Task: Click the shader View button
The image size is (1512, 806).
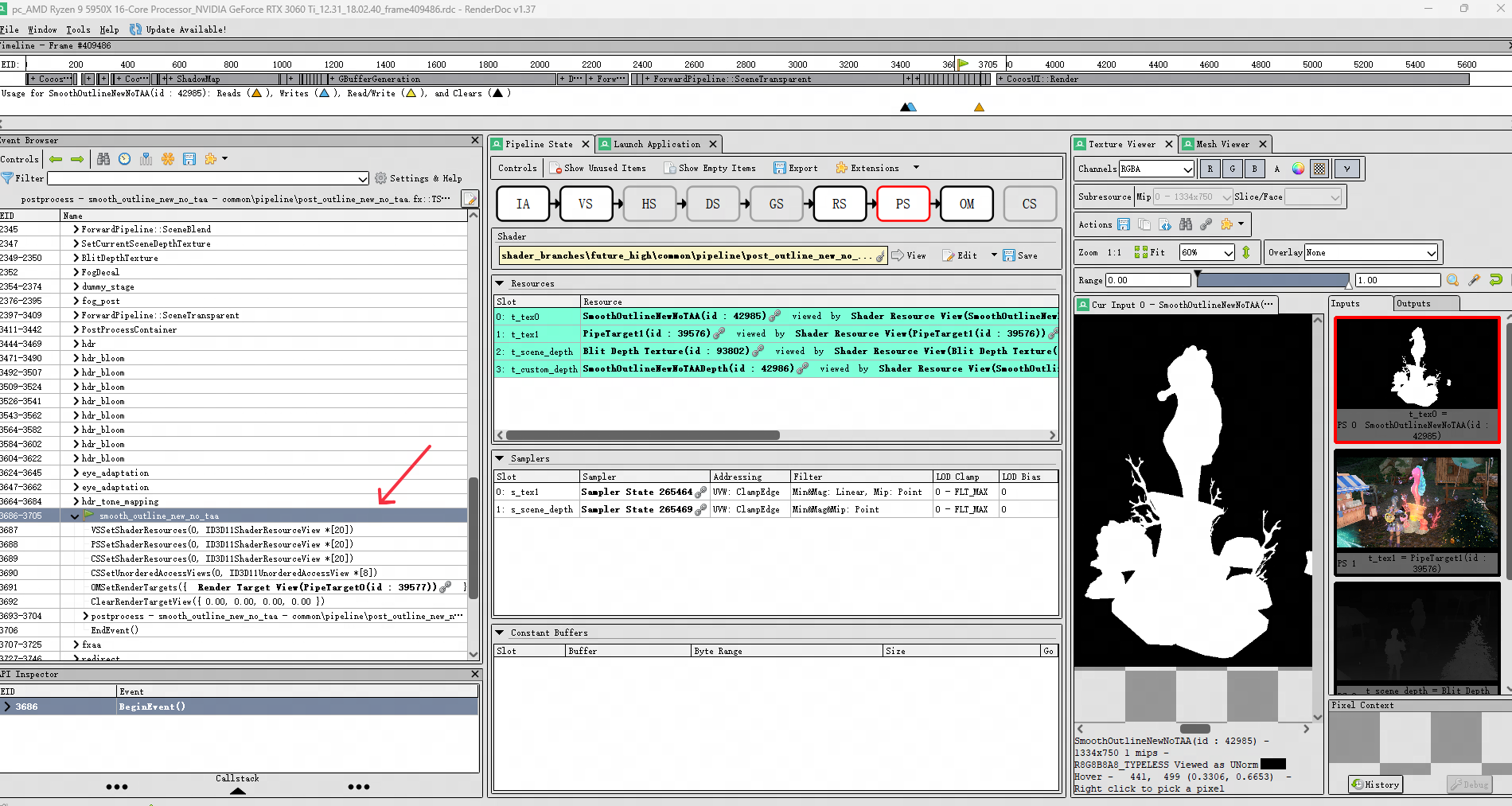Action: coord(909,255)
